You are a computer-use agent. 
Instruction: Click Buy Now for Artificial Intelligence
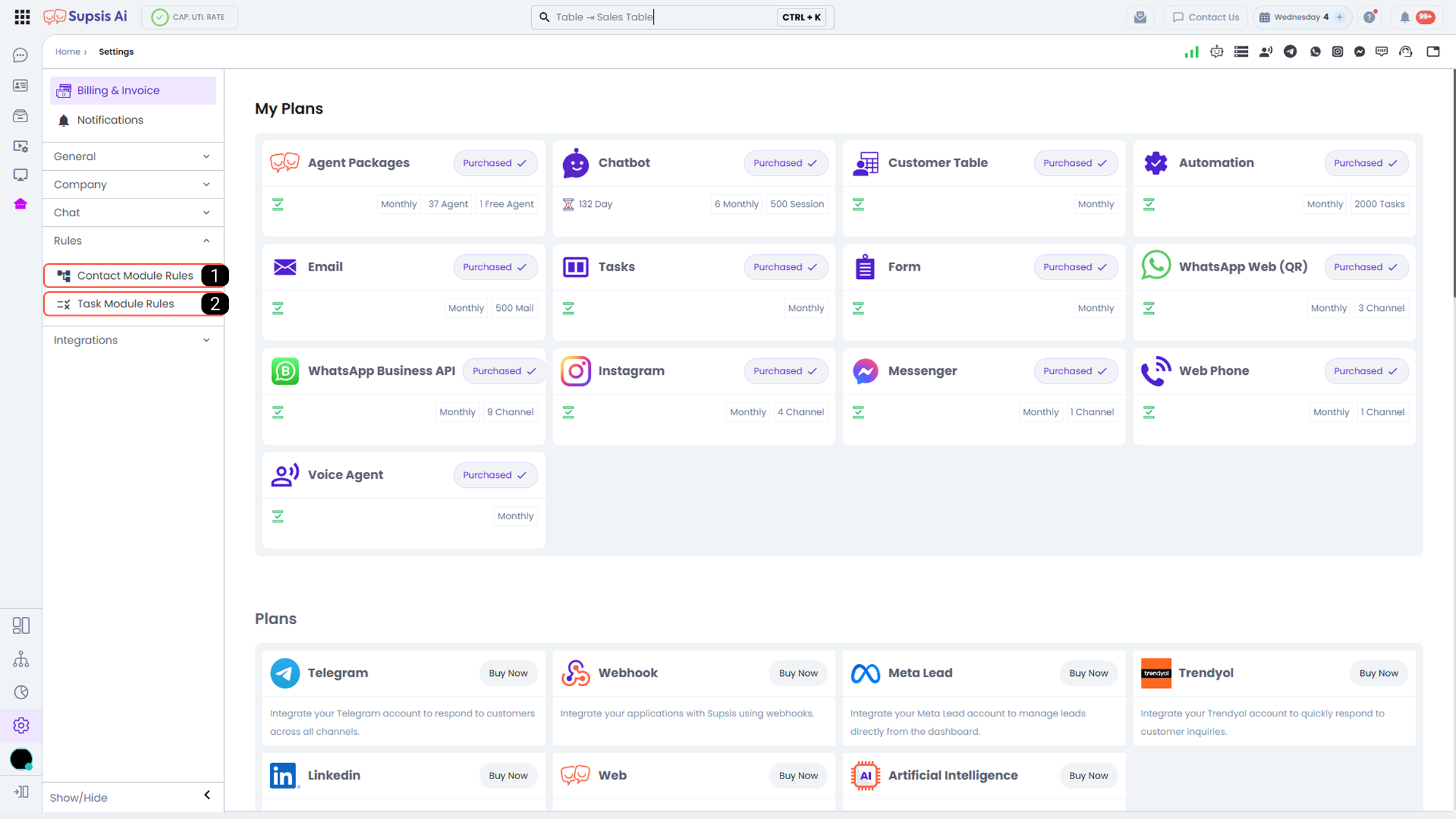1088,775
